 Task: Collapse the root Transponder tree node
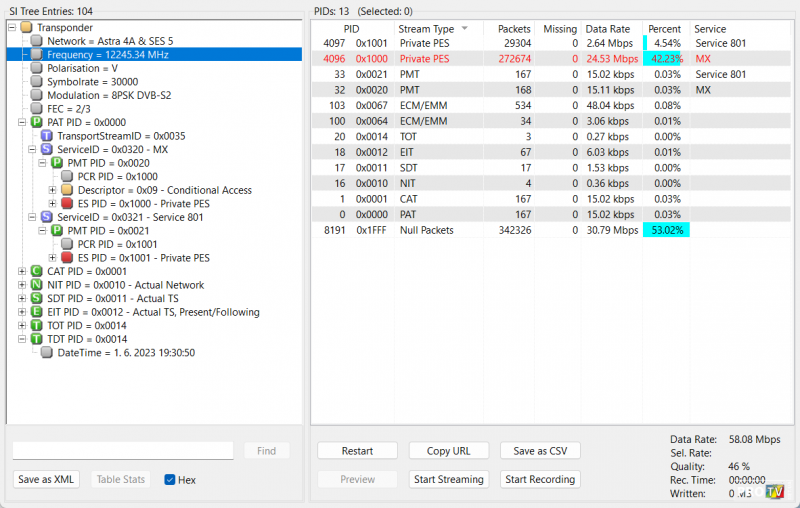pyautogui.click(x=12, y=27)
